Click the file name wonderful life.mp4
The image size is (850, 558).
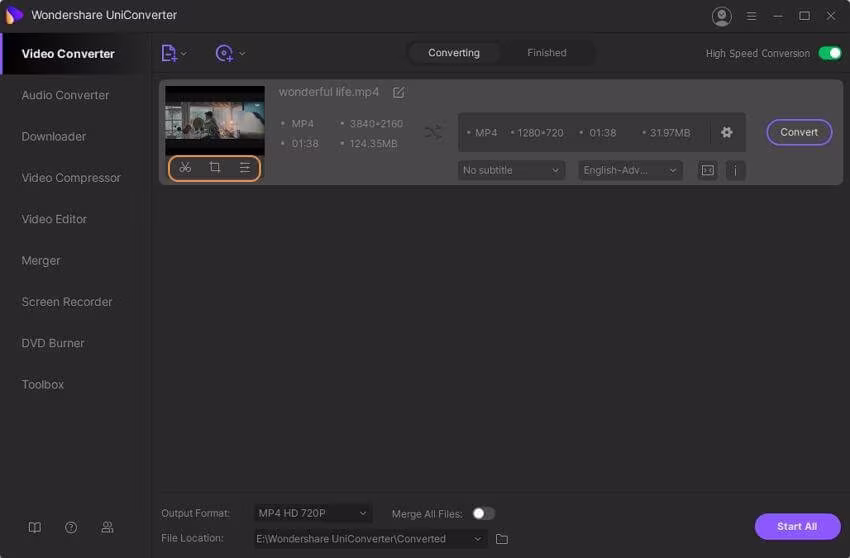329,92
